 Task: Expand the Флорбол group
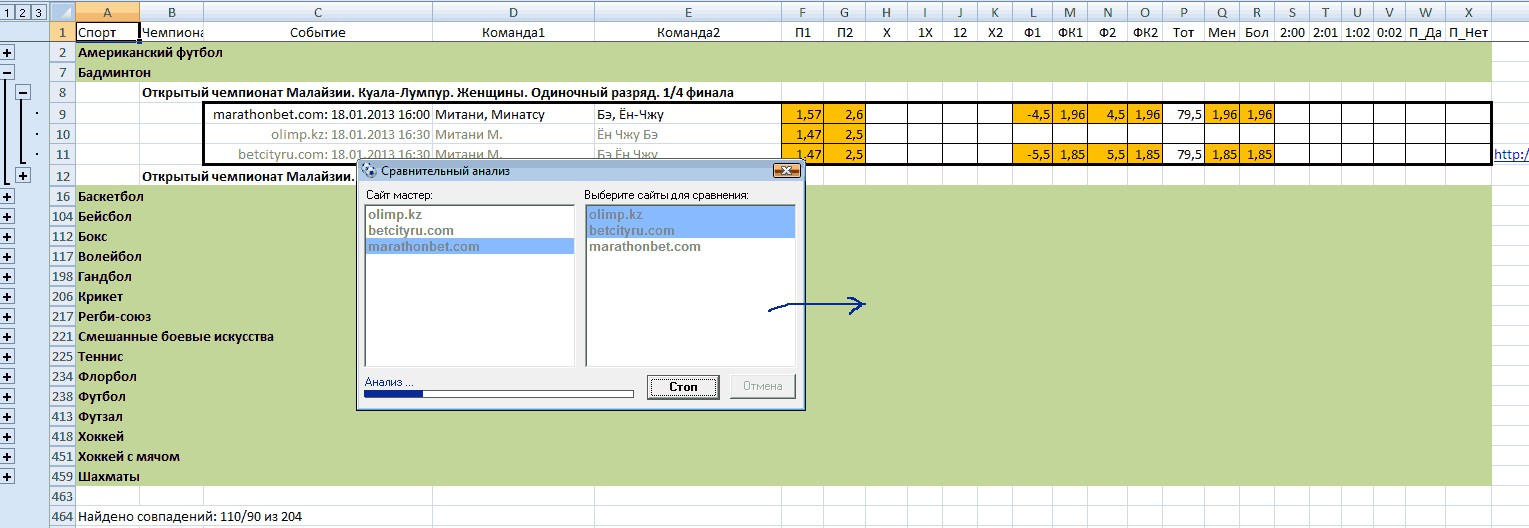pyautogui.click(x=7, y=376)
